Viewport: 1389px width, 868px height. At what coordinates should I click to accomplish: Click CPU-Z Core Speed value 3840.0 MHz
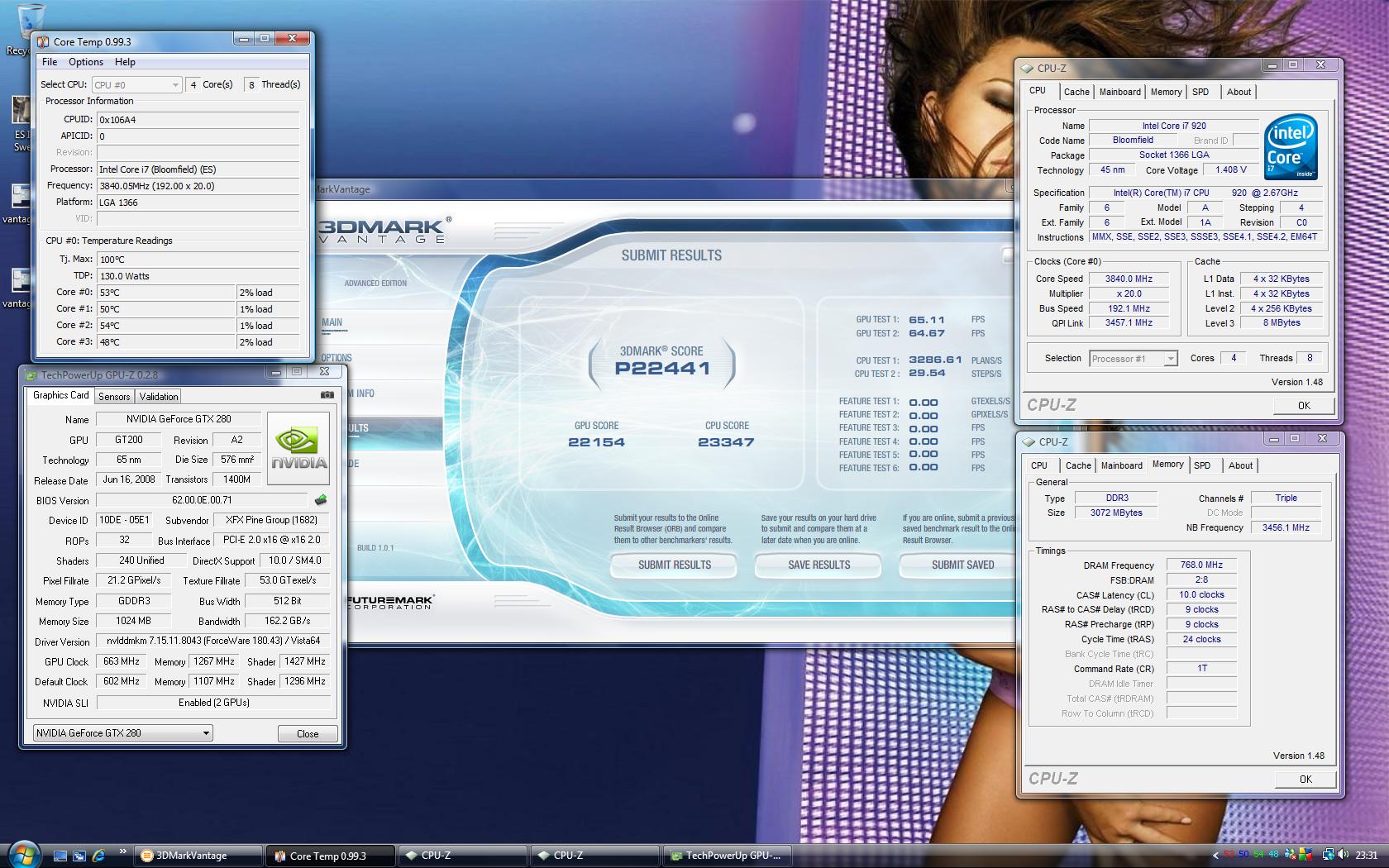click(1129, 279)
